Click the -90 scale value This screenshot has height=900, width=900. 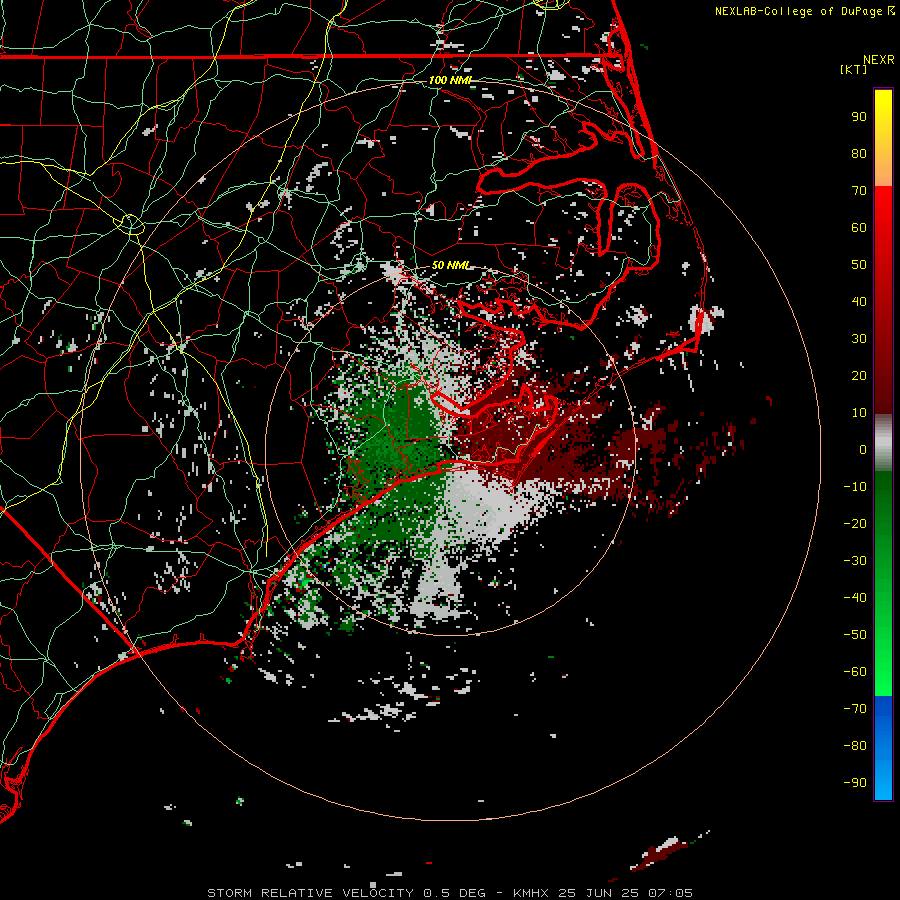tap(855, 783)
